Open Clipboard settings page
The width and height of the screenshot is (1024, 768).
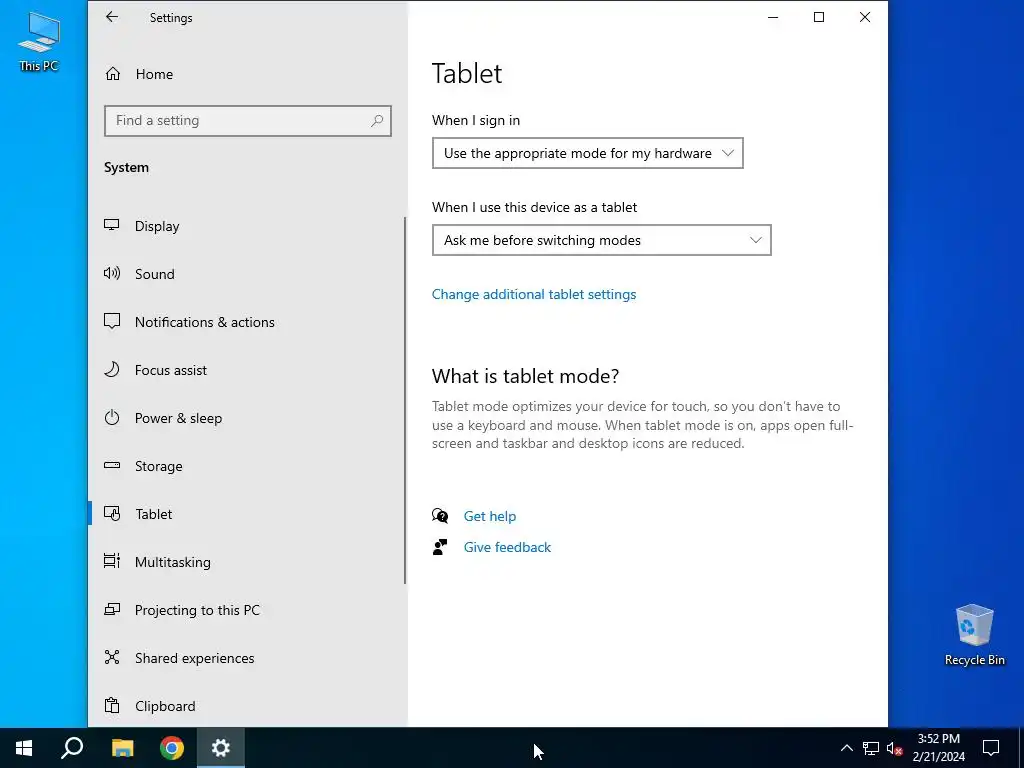coord(248,706)
